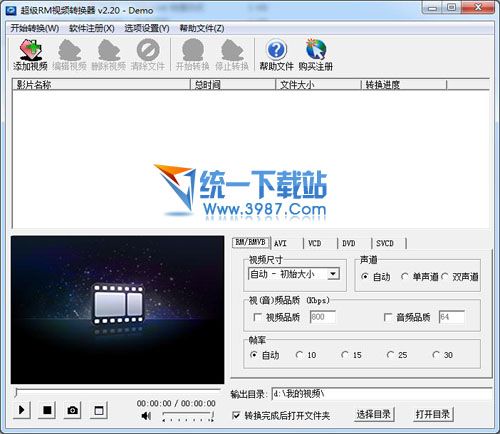Click the 停止转换 stop conversion toolbar icon
Viewport: 500px width, 434px height.
click(232, 55)
